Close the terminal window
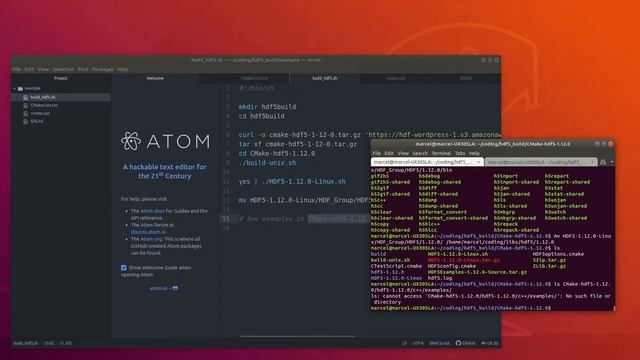This screenshot has height=360, width=640. (611, 144)
